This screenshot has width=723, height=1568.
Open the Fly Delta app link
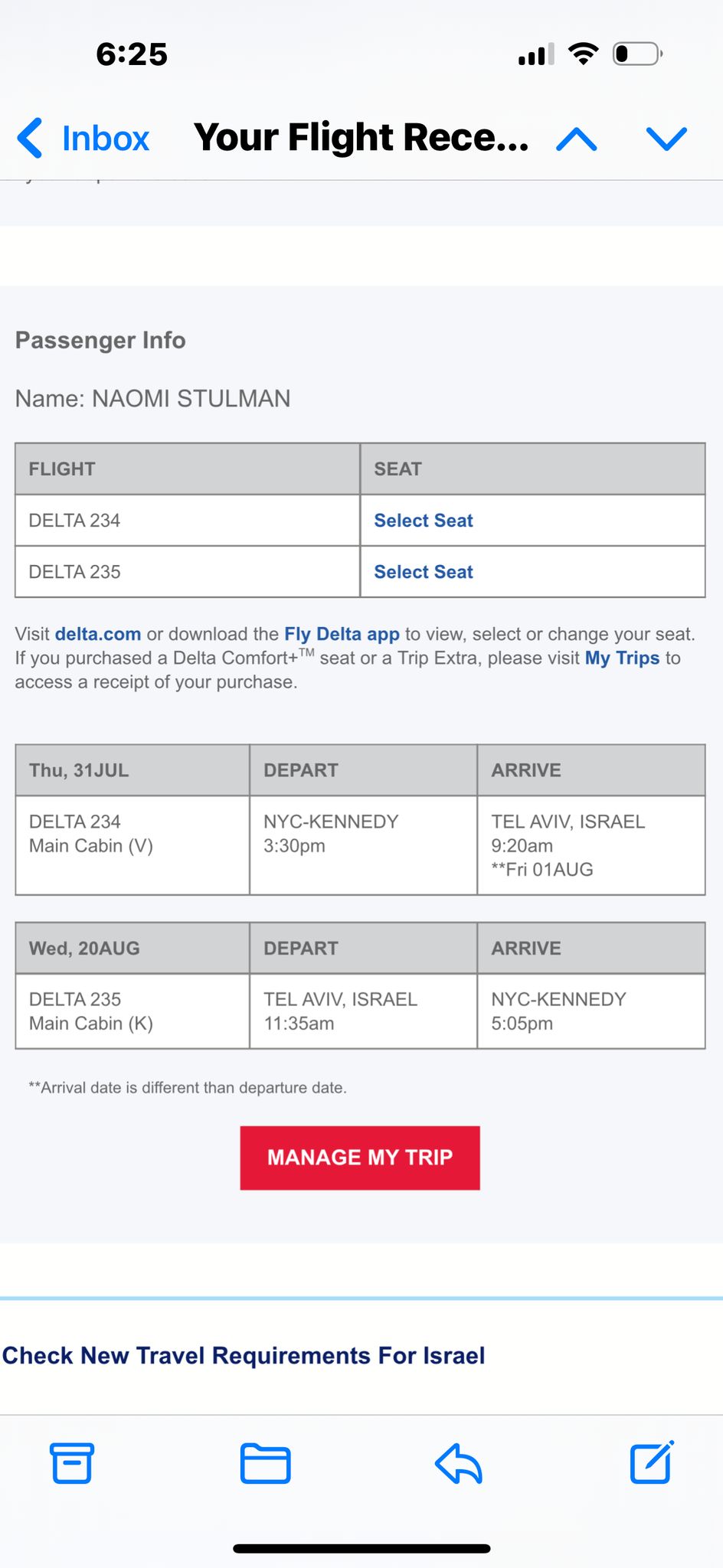[342, 634]
